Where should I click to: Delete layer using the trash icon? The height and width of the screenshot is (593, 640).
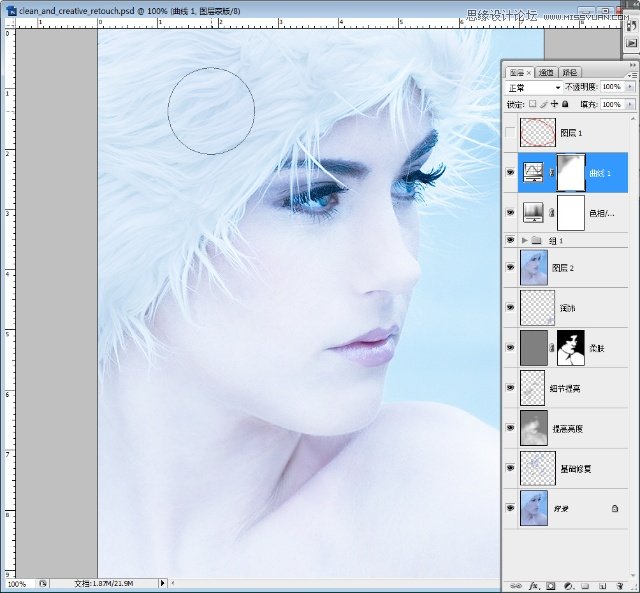click(x=620, y=586)
